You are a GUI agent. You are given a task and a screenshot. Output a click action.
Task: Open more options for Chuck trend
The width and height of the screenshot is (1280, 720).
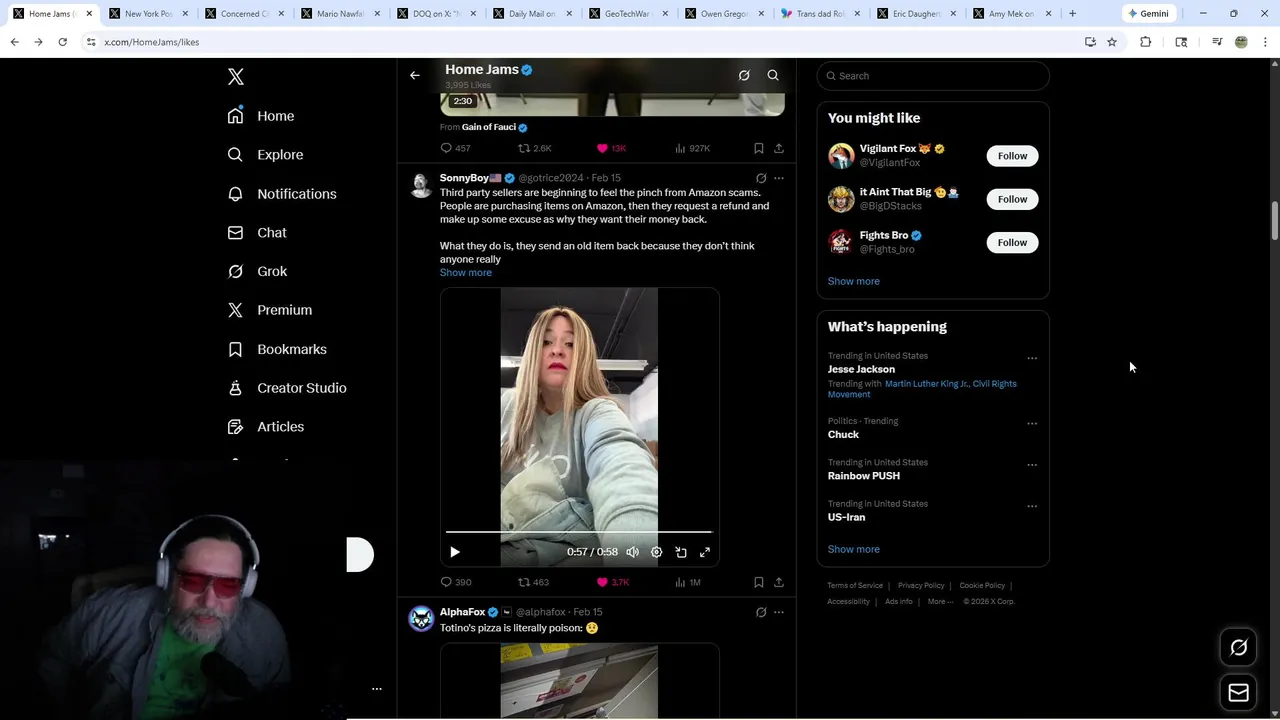click(x=1032, y=423)
